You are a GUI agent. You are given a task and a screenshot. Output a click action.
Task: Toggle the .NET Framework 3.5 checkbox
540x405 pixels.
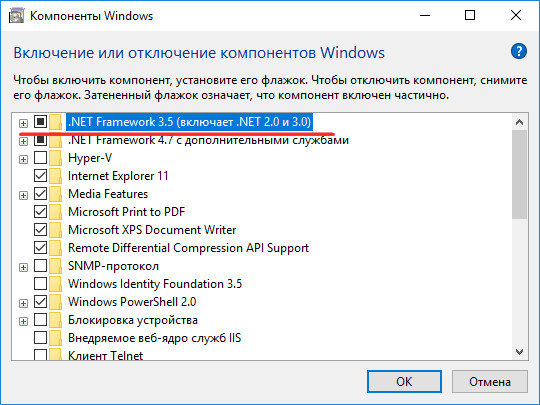point(40,122)
